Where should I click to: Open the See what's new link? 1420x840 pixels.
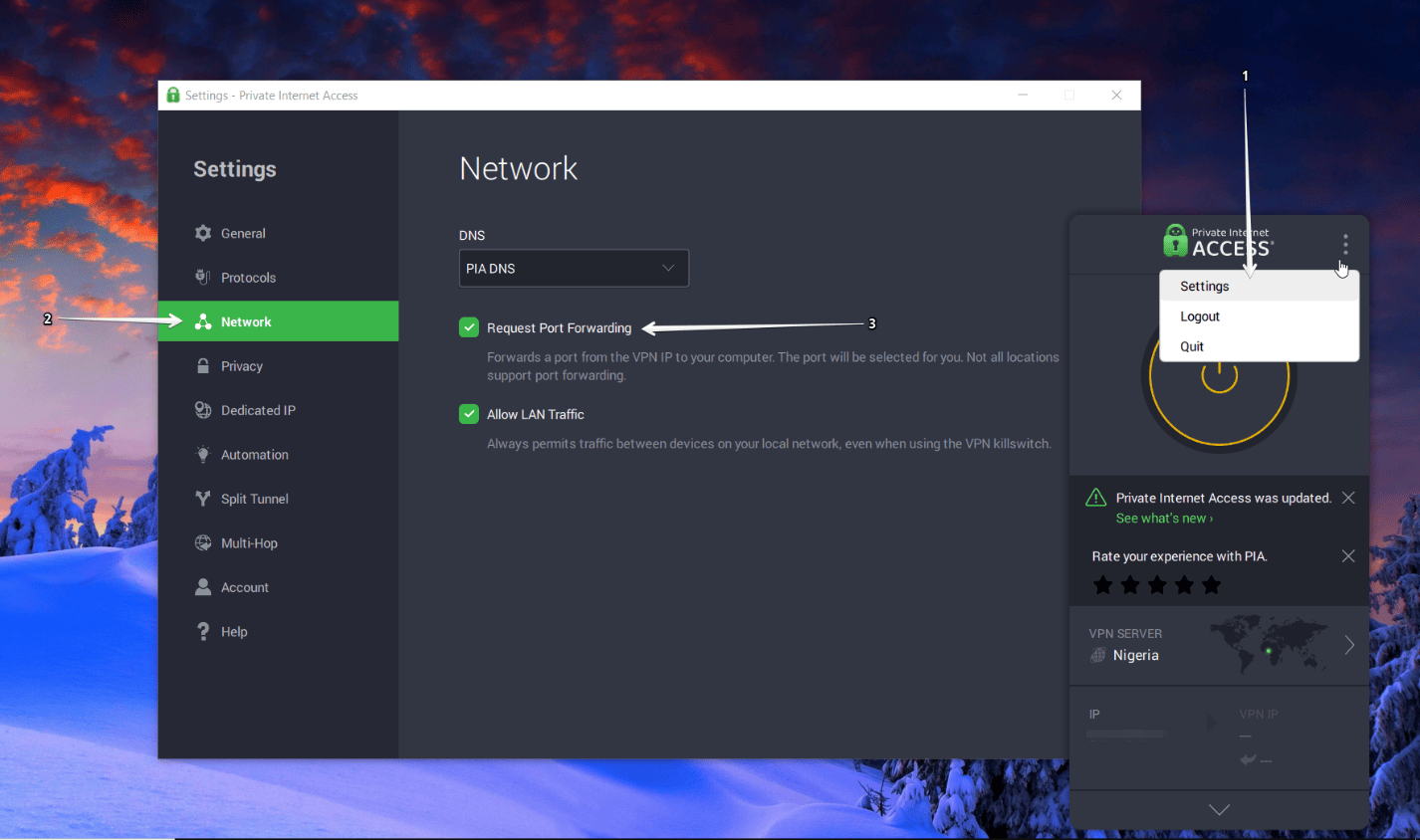pos(1164,519)
